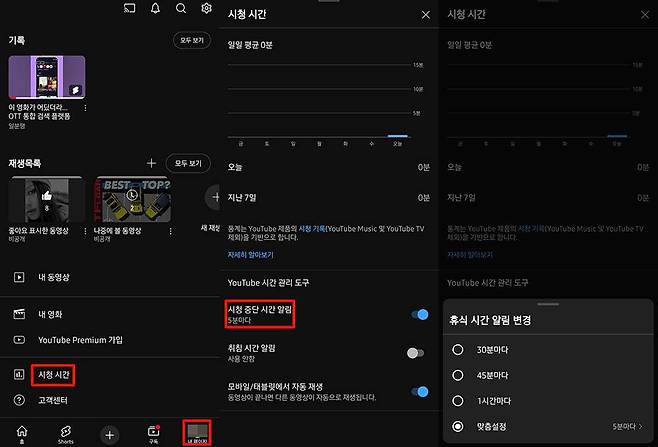Open settings gear icon
Viewport: 658px width, 447px height.
pos(206,8)
